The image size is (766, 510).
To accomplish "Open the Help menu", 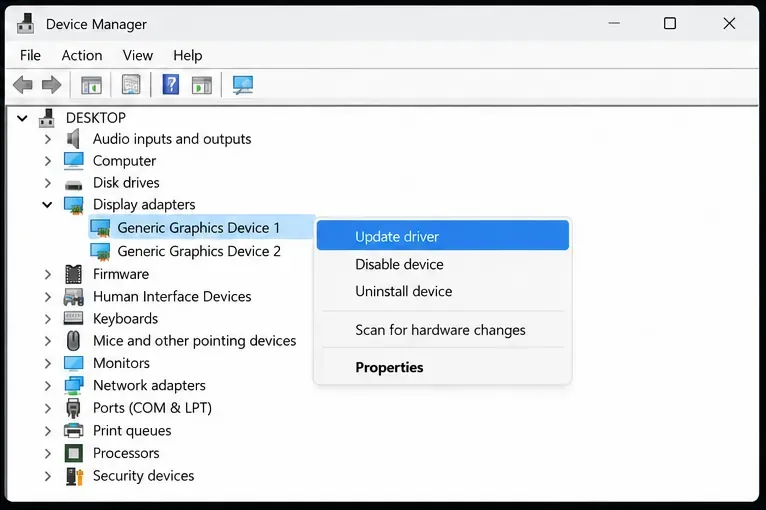I will (188, 55).
